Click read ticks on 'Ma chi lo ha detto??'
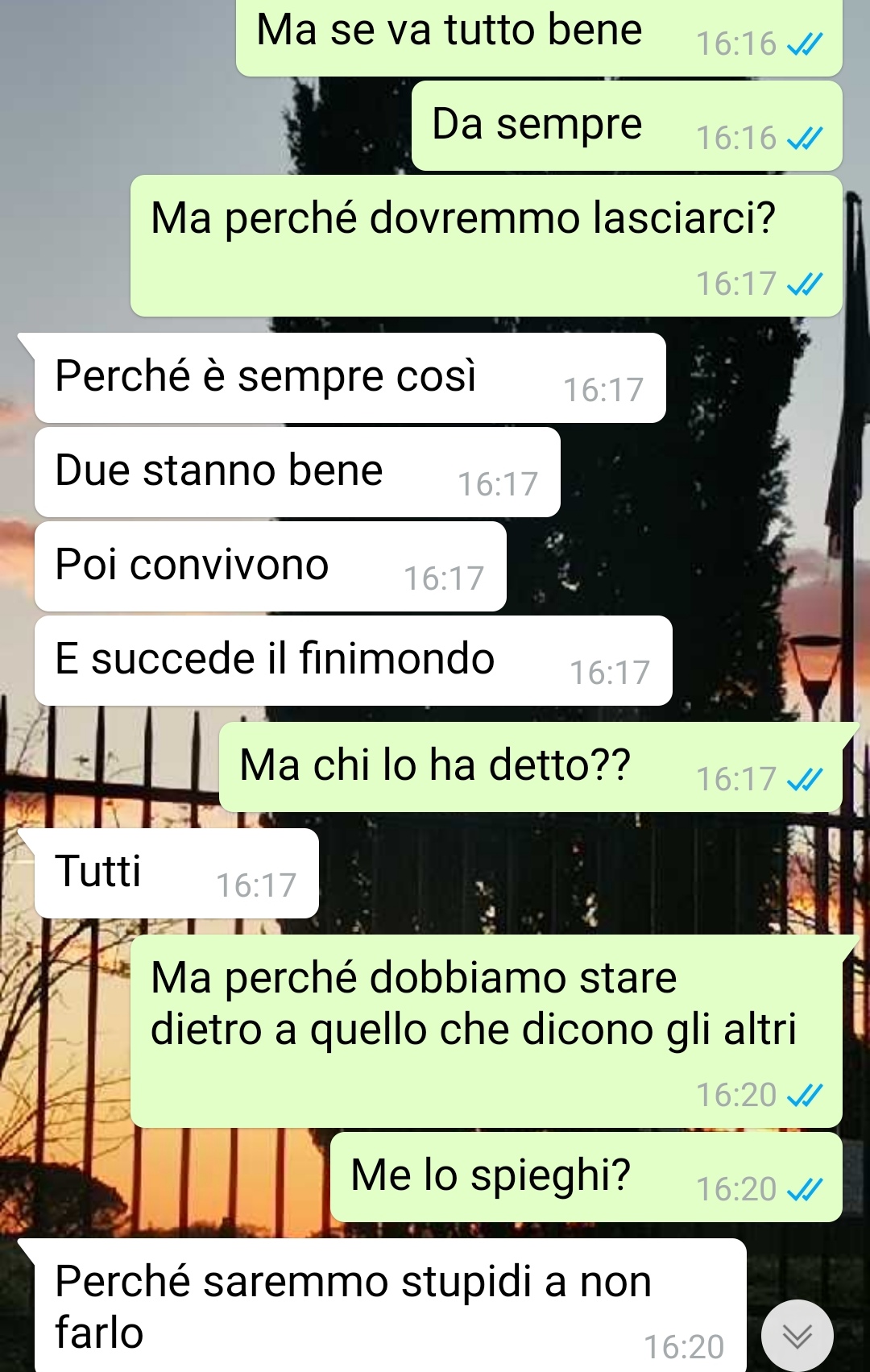Screen dimensions: 870x1372 [804, 779]
